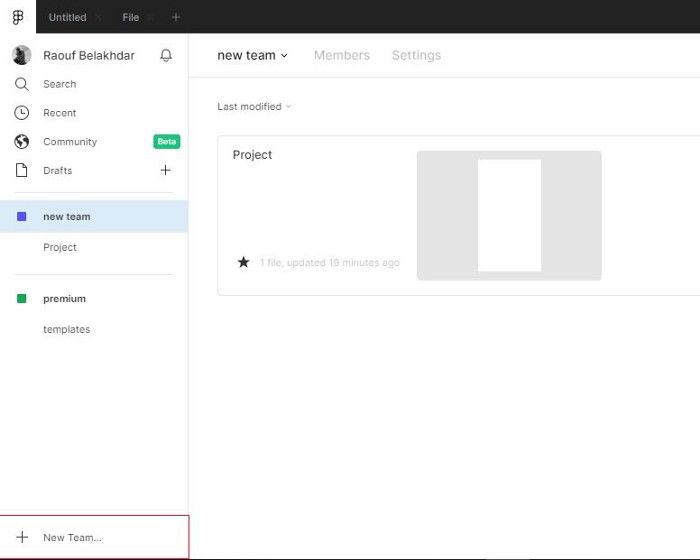Click the Search magnifier icon

21,84
